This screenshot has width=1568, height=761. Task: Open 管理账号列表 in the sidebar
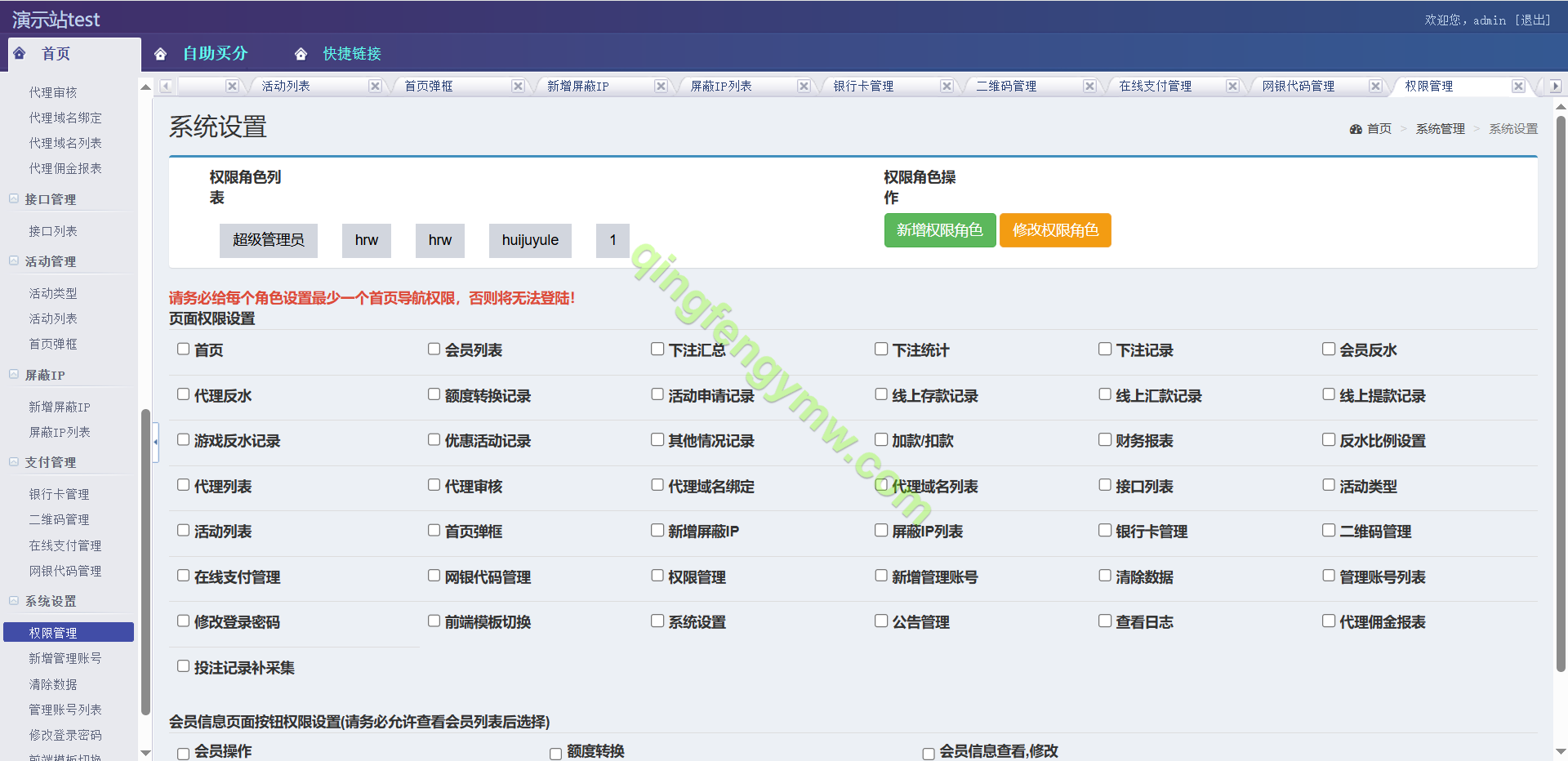click(65, 710)
